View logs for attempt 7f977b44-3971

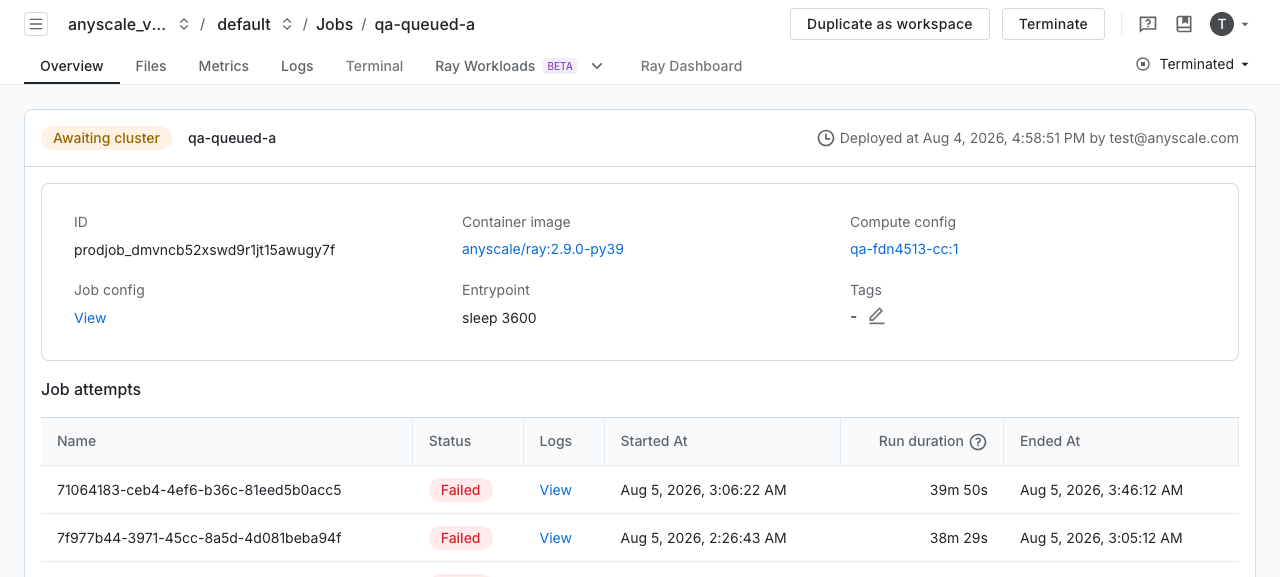(x=555, y=538)
